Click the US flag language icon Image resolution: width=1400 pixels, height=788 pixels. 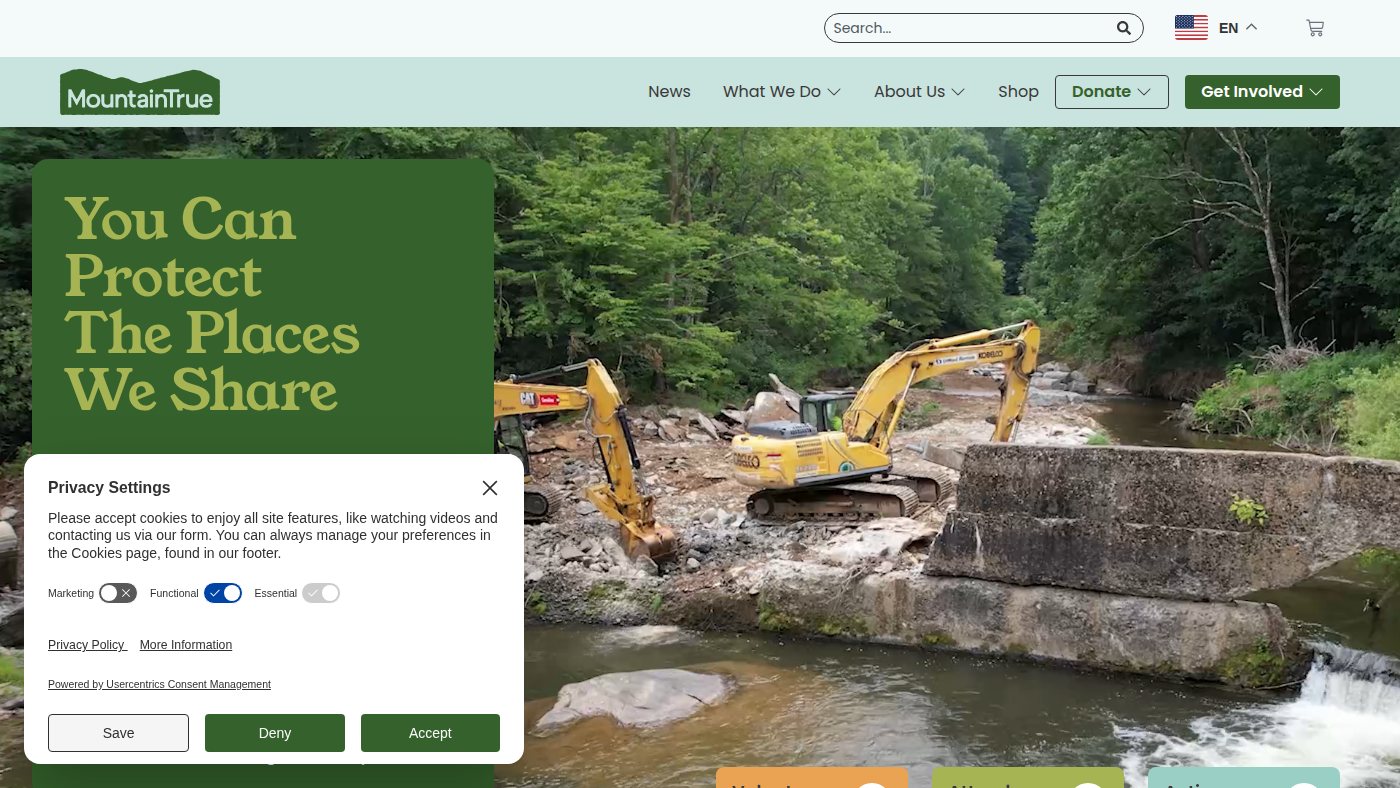(x=1191, y=28)
